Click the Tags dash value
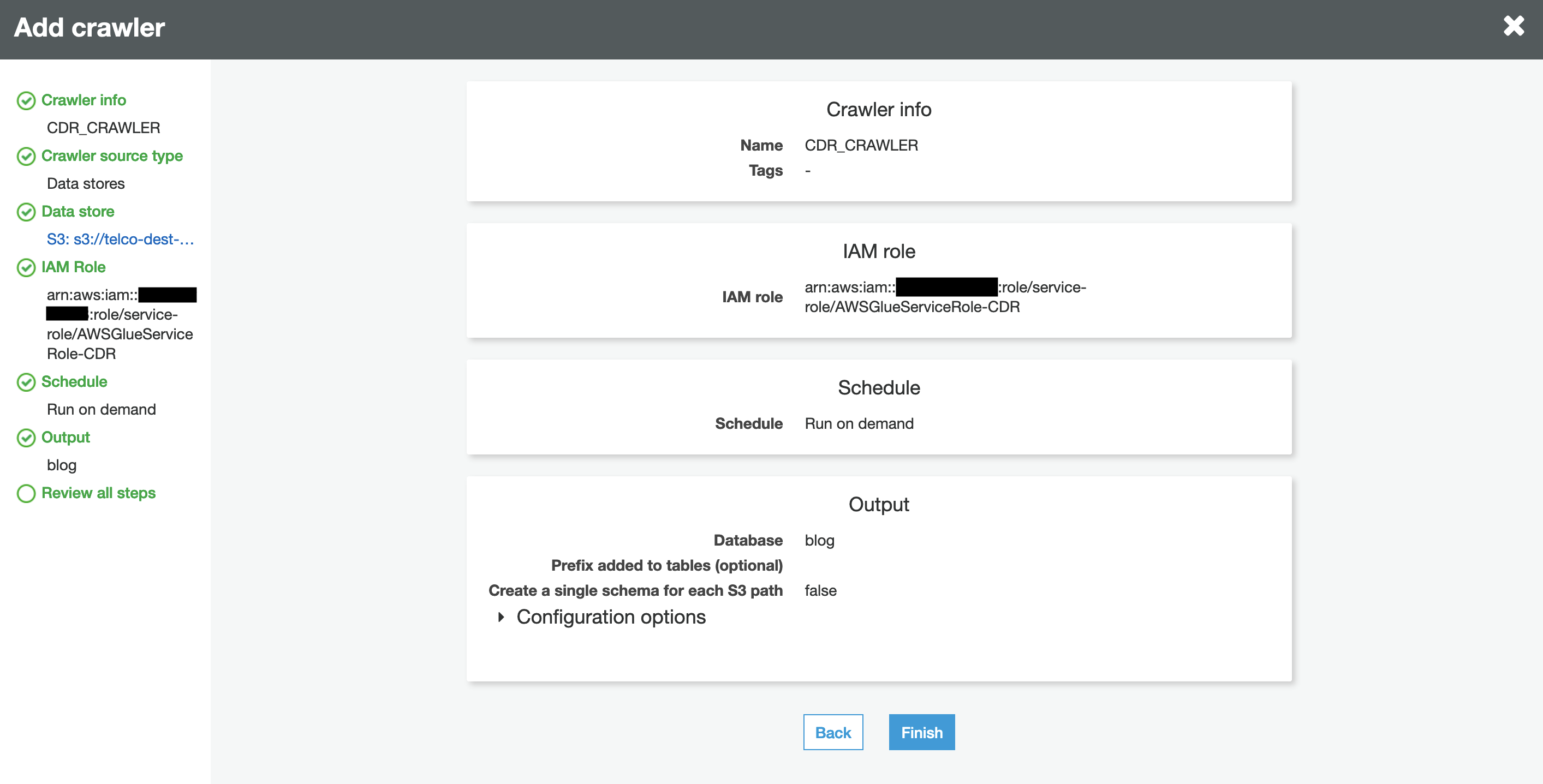 807,171
